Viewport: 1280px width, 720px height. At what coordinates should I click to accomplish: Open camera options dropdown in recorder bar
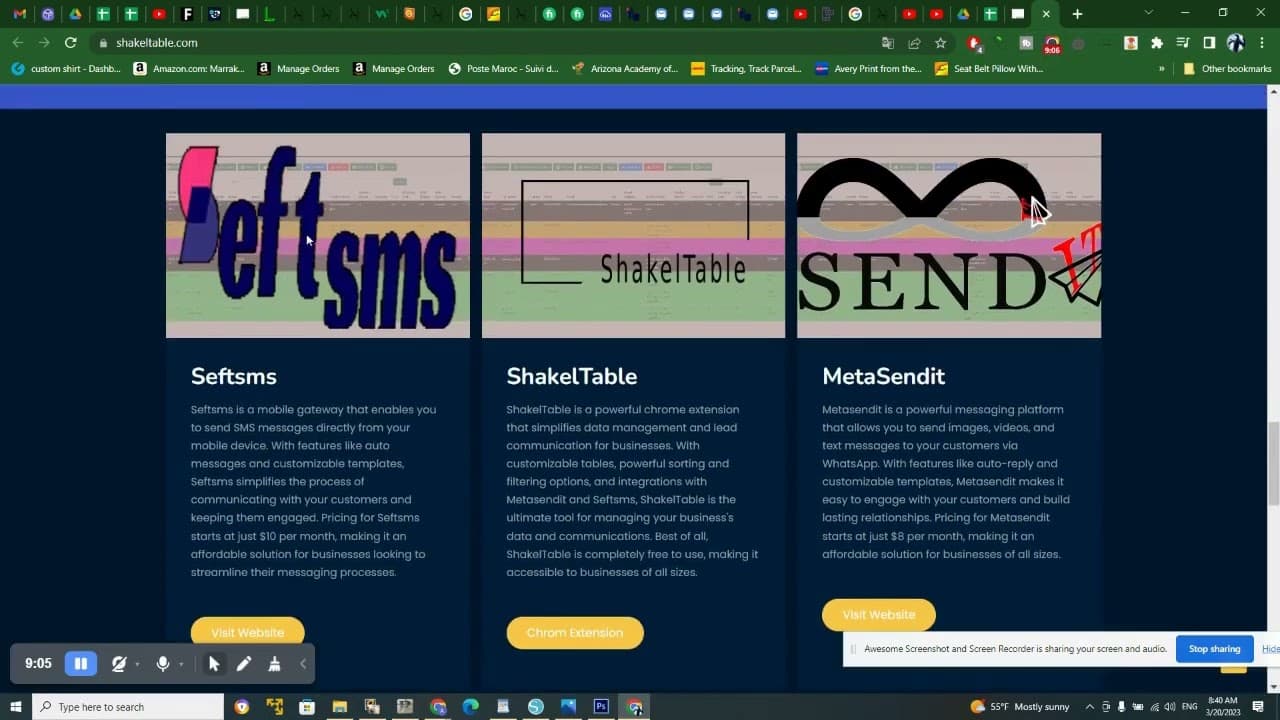point(137,664)
